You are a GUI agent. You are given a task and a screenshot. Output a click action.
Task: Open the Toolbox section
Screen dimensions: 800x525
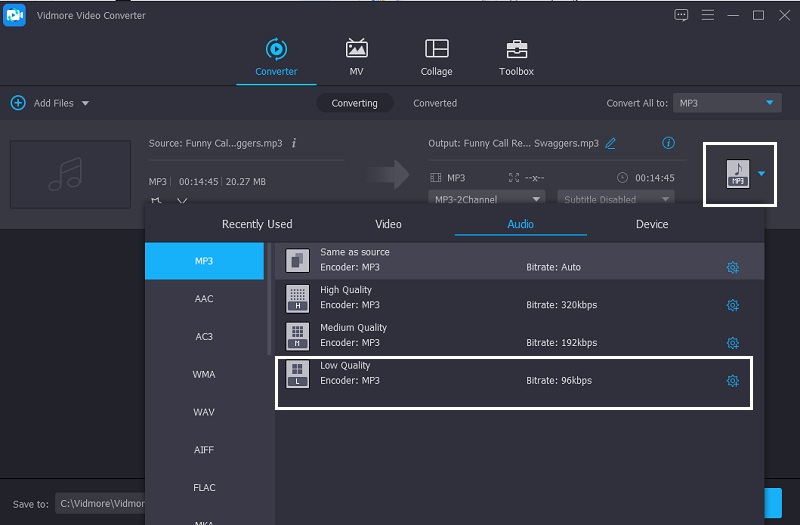click(516, 58)
